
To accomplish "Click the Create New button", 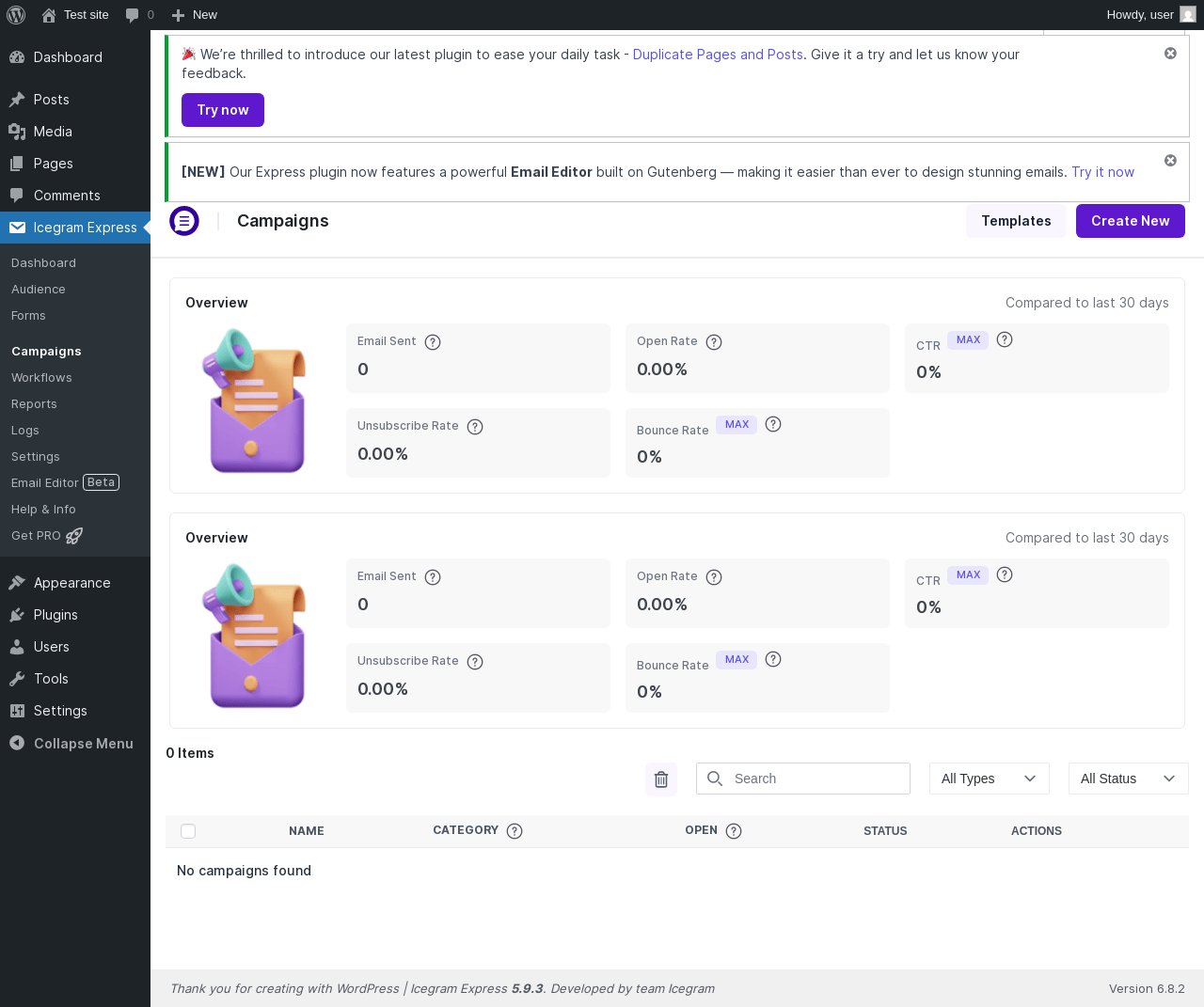I will pyautogui.click(x=1130, y=221).
